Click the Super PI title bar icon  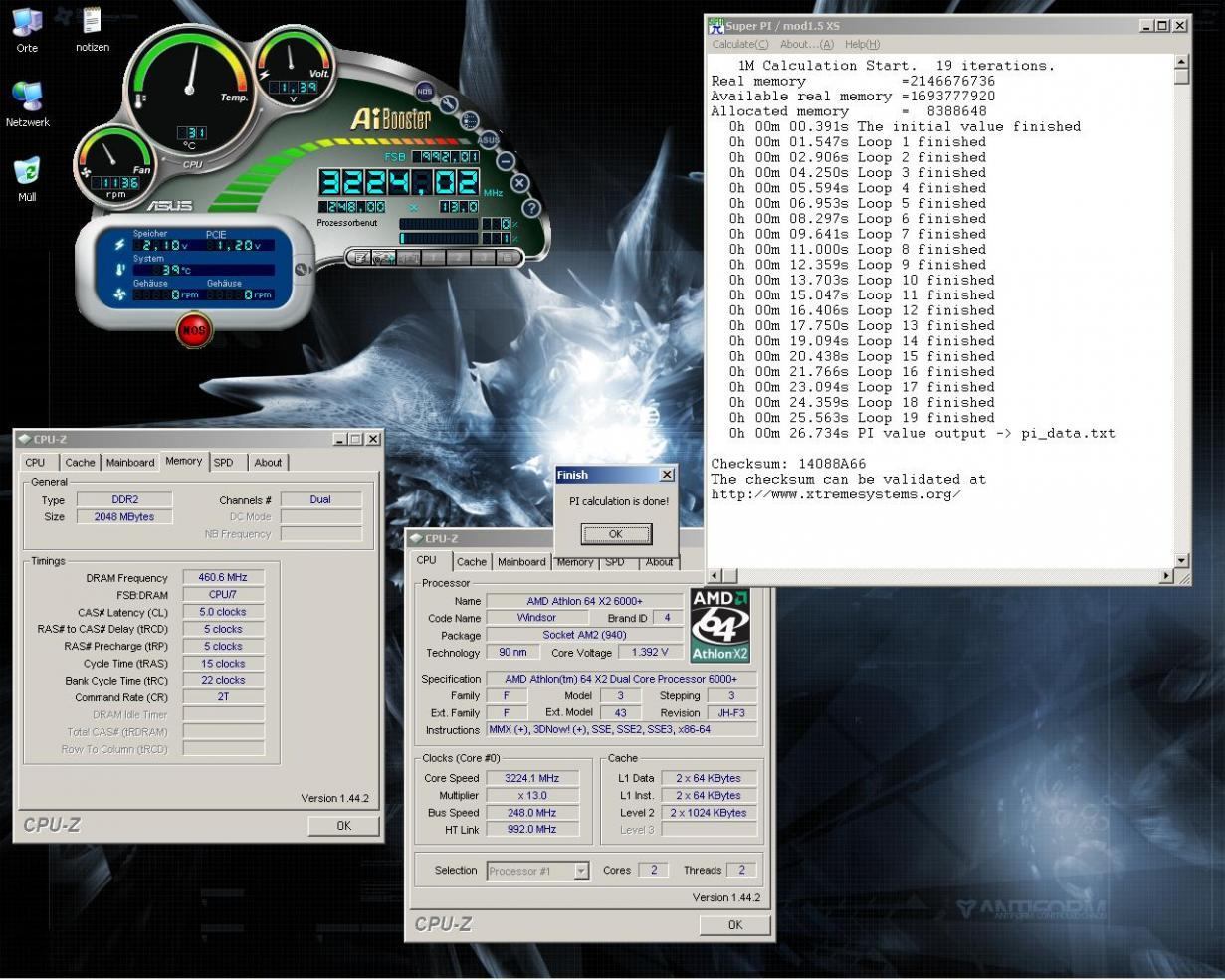click(x=715, y=26)
